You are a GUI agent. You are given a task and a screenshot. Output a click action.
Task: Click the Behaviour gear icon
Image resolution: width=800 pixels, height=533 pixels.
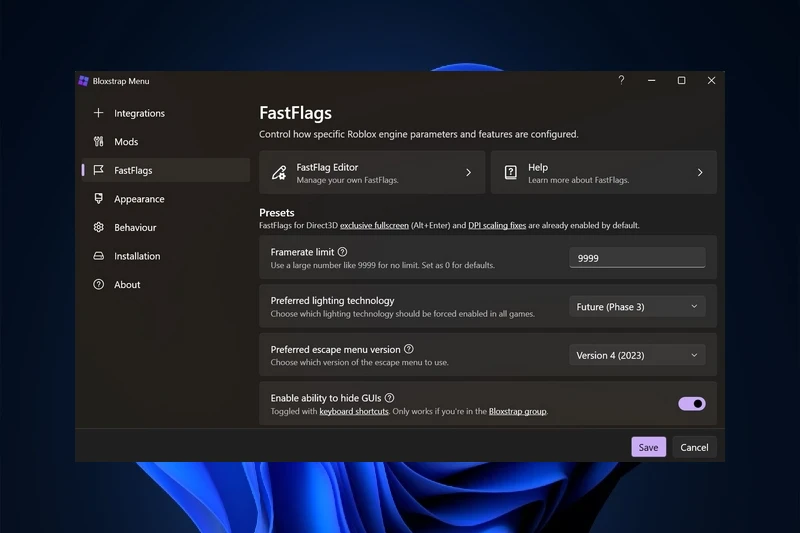tap(98, 227)
